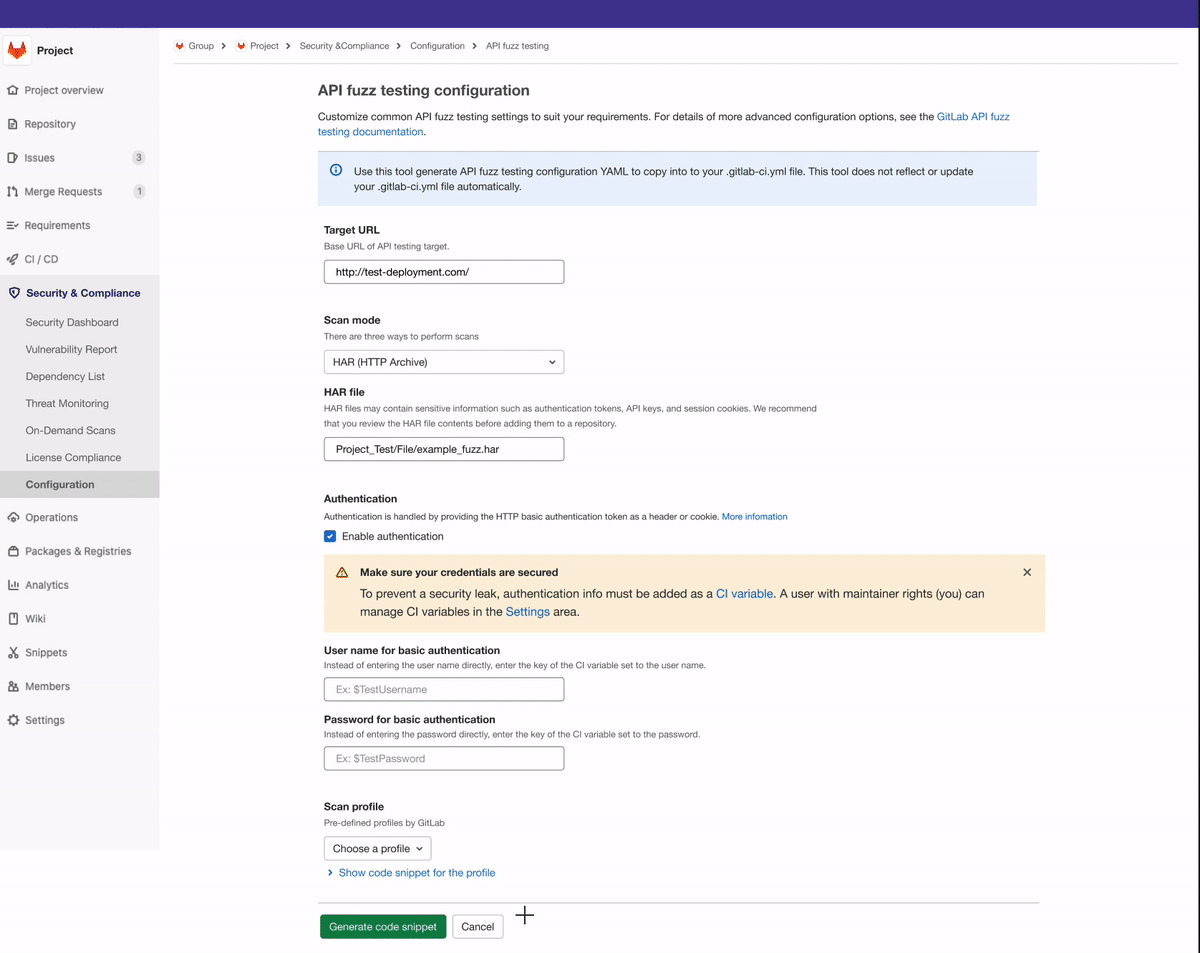Click the Security & Compliance shield icon
Screen dimensions: 1200x953
tap(14, 293)
